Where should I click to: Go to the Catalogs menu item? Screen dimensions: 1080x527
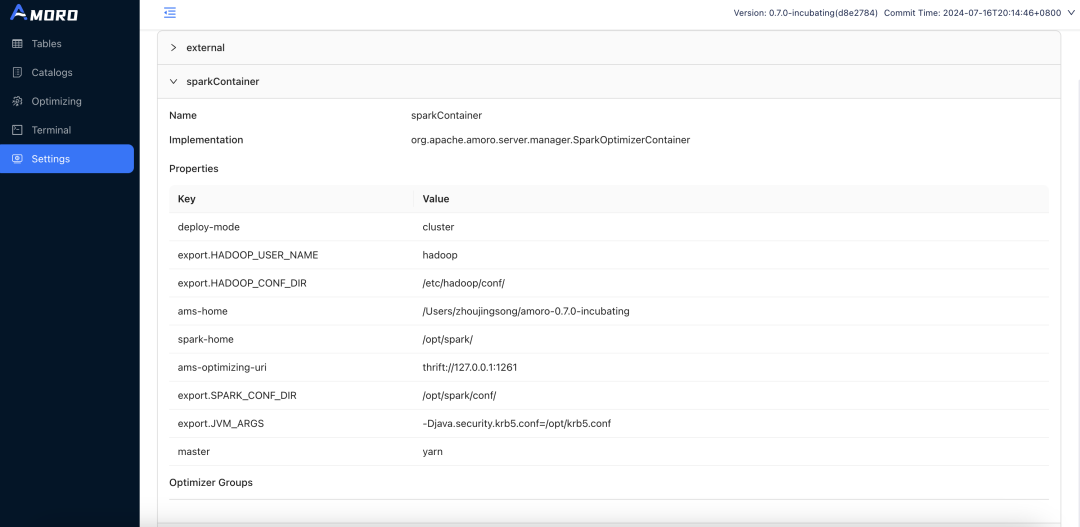pos(52,73)
